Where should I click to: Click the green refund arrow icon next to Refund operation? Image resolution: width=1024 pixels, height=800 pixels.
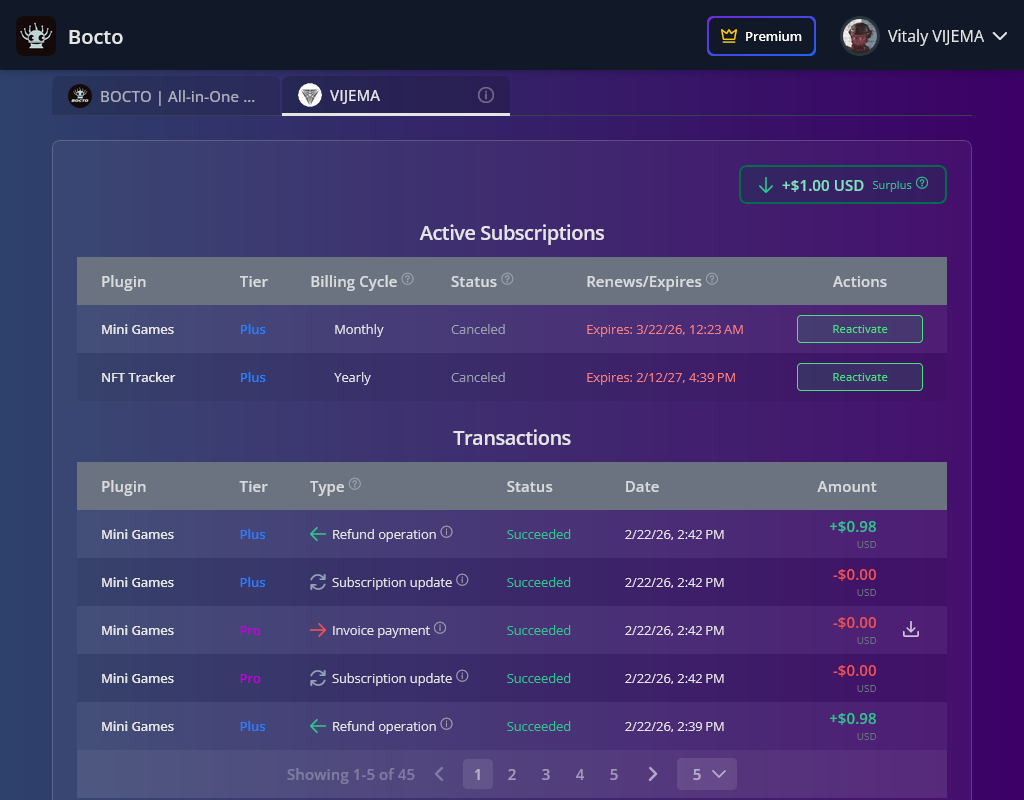pos(318,534)
